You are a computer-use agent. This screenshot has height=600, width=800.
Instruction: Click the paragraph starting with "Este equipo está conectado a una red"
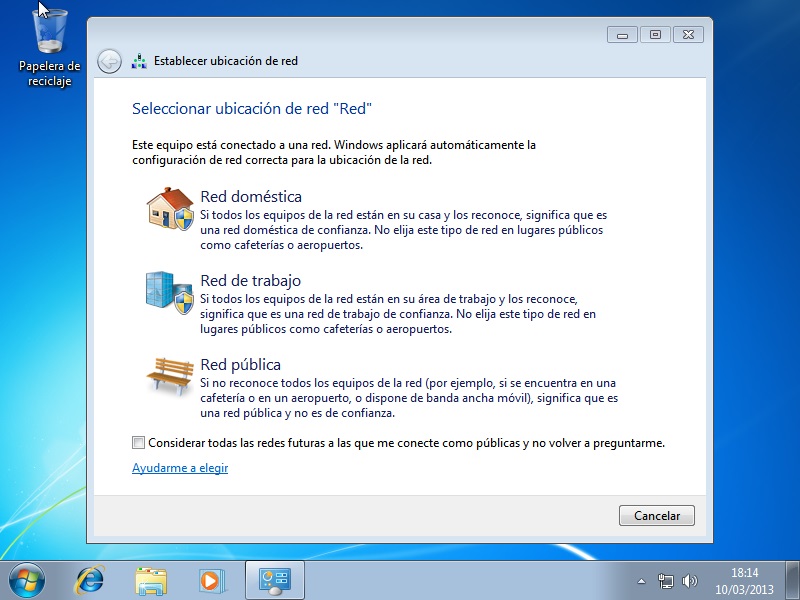click(x=334, y=153)
